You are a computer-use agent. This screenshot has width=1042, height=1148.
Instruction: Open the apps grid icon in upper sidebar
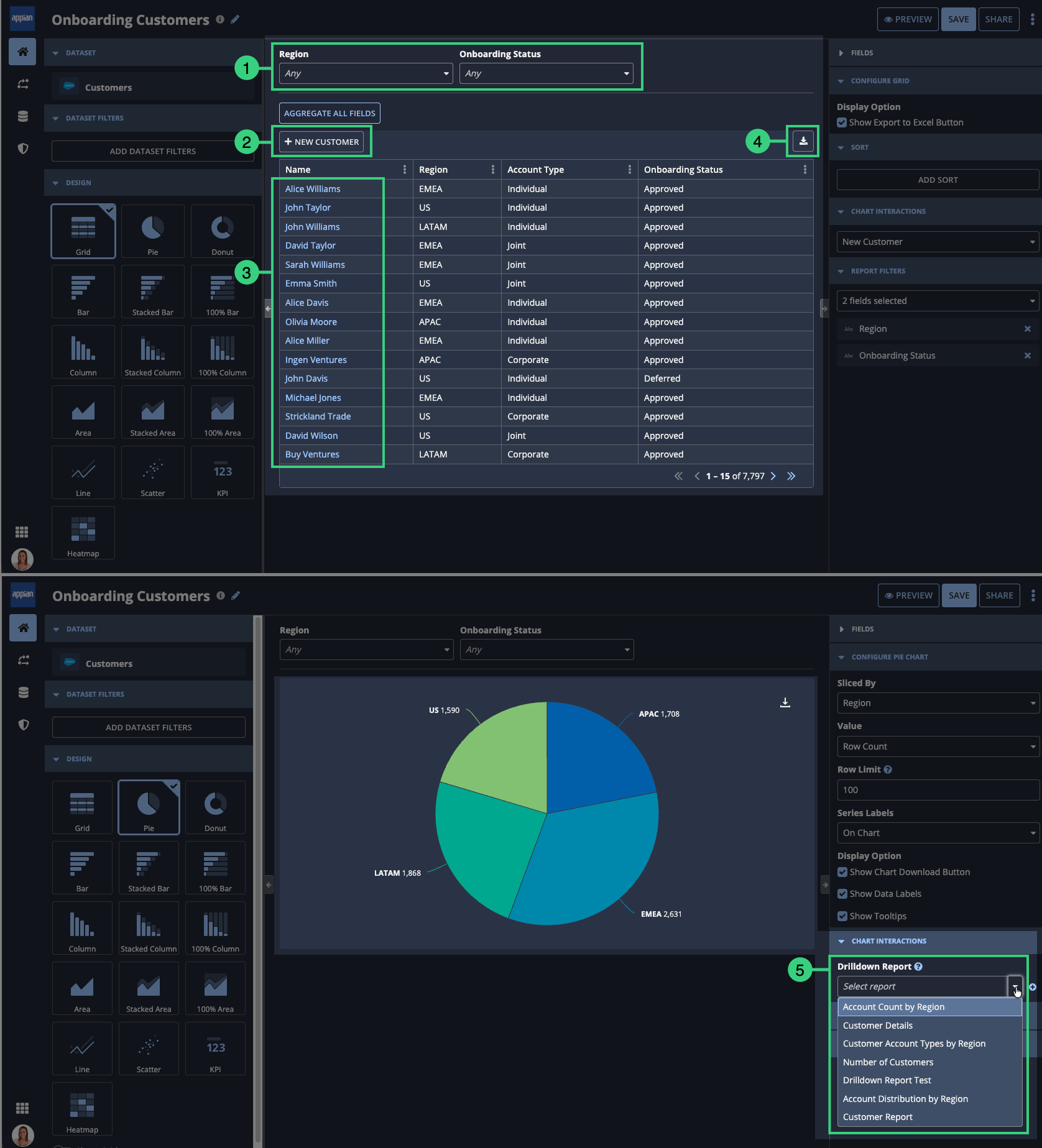tap(22, 532)
